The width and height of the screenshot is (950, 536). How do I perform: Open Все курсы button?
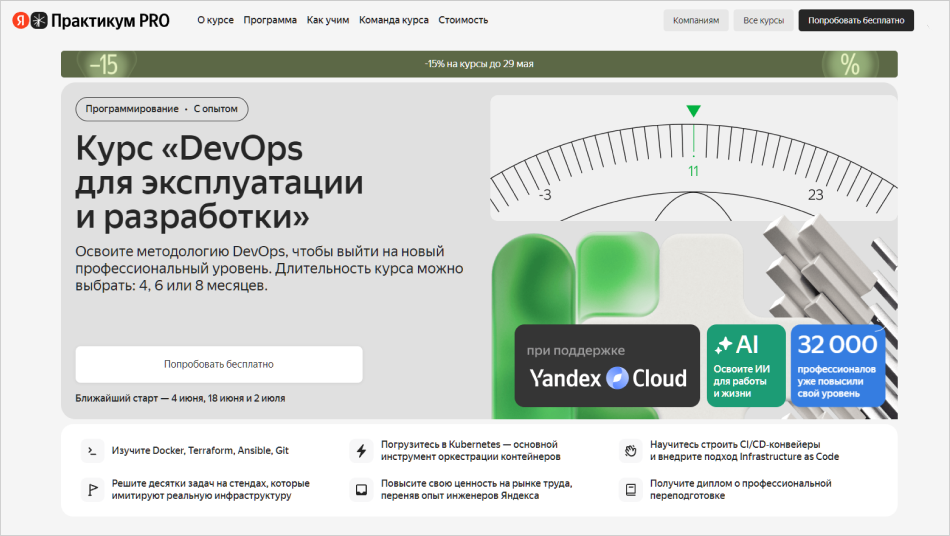click(x=763, y=20)
